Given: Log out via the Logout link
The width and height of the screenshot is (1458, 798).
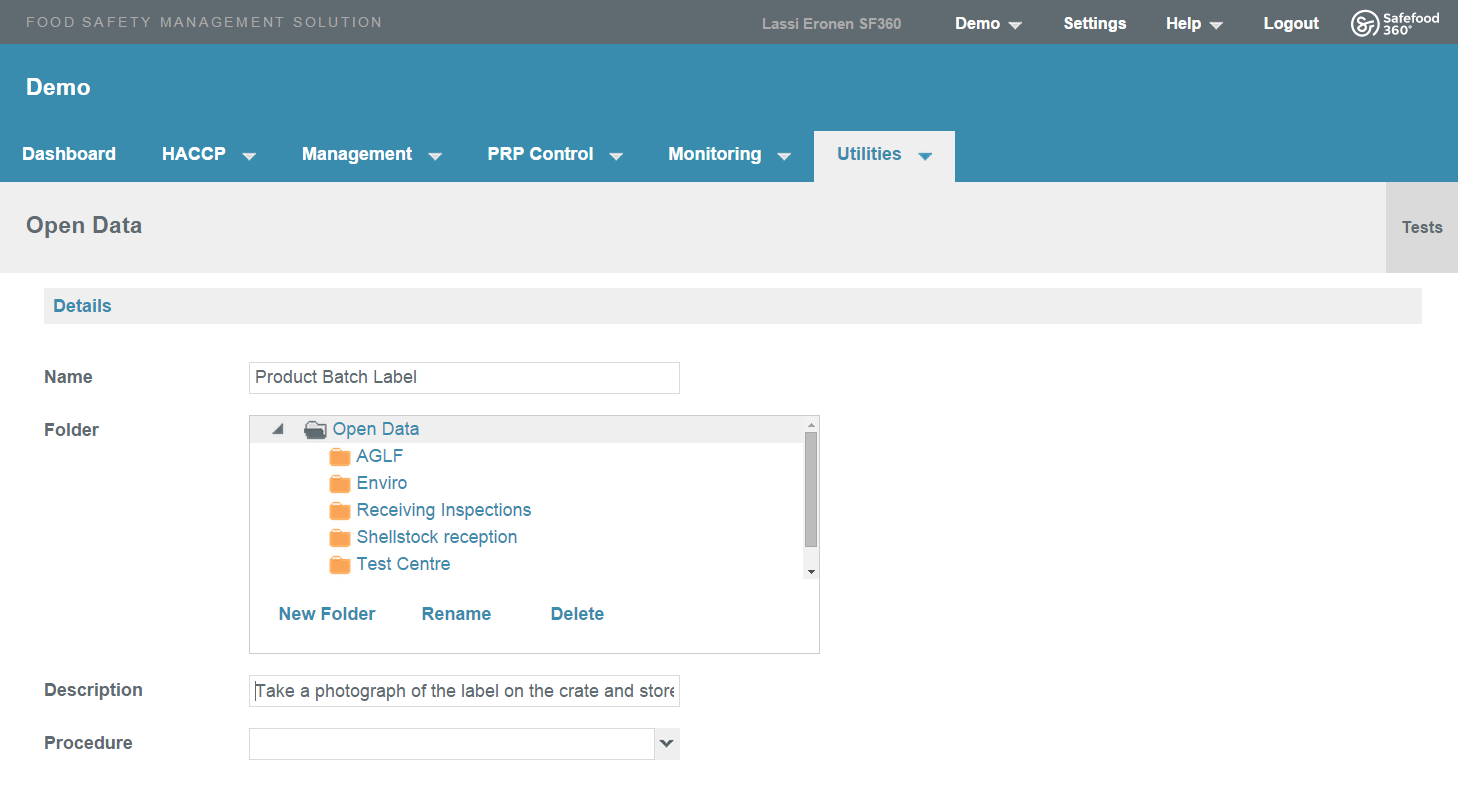Looking at the screenshot, I should [x=1291, y=24].
